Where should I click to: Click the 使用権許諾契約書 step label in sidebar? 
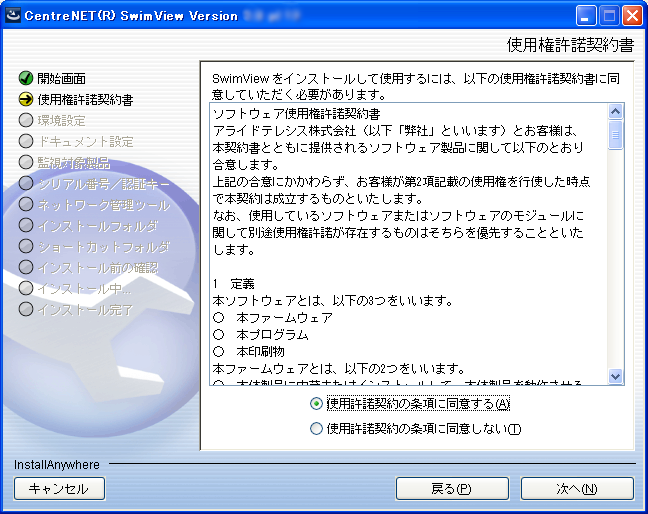[x=85, y=100]
